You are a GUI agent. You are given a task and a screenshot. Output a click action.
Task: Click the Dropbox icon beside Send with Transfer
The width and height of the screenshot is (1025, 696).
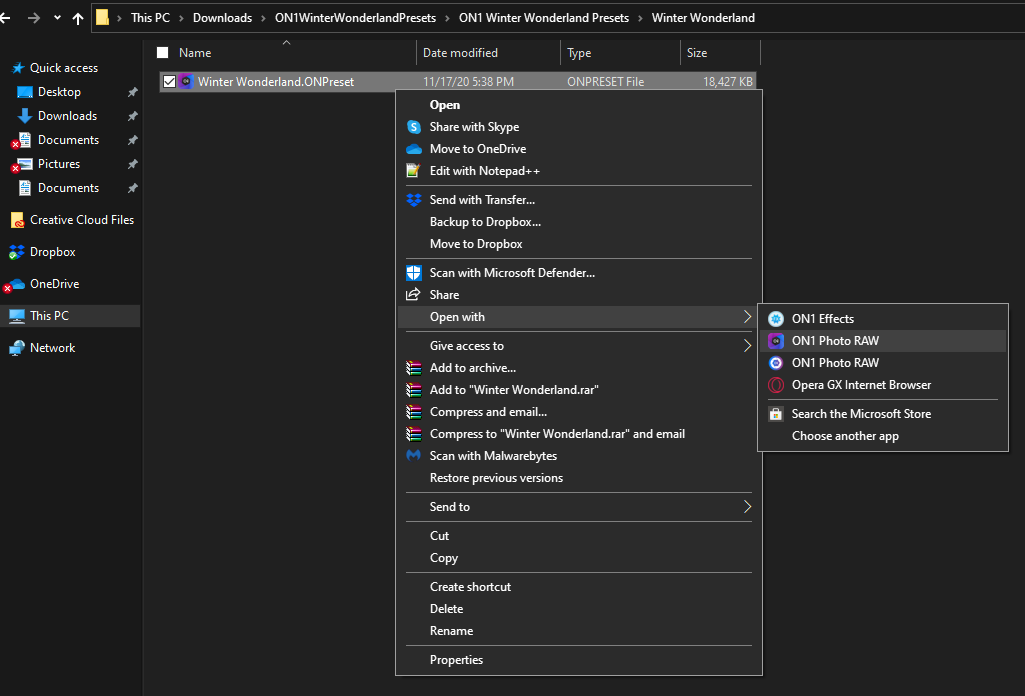point(414,200)
